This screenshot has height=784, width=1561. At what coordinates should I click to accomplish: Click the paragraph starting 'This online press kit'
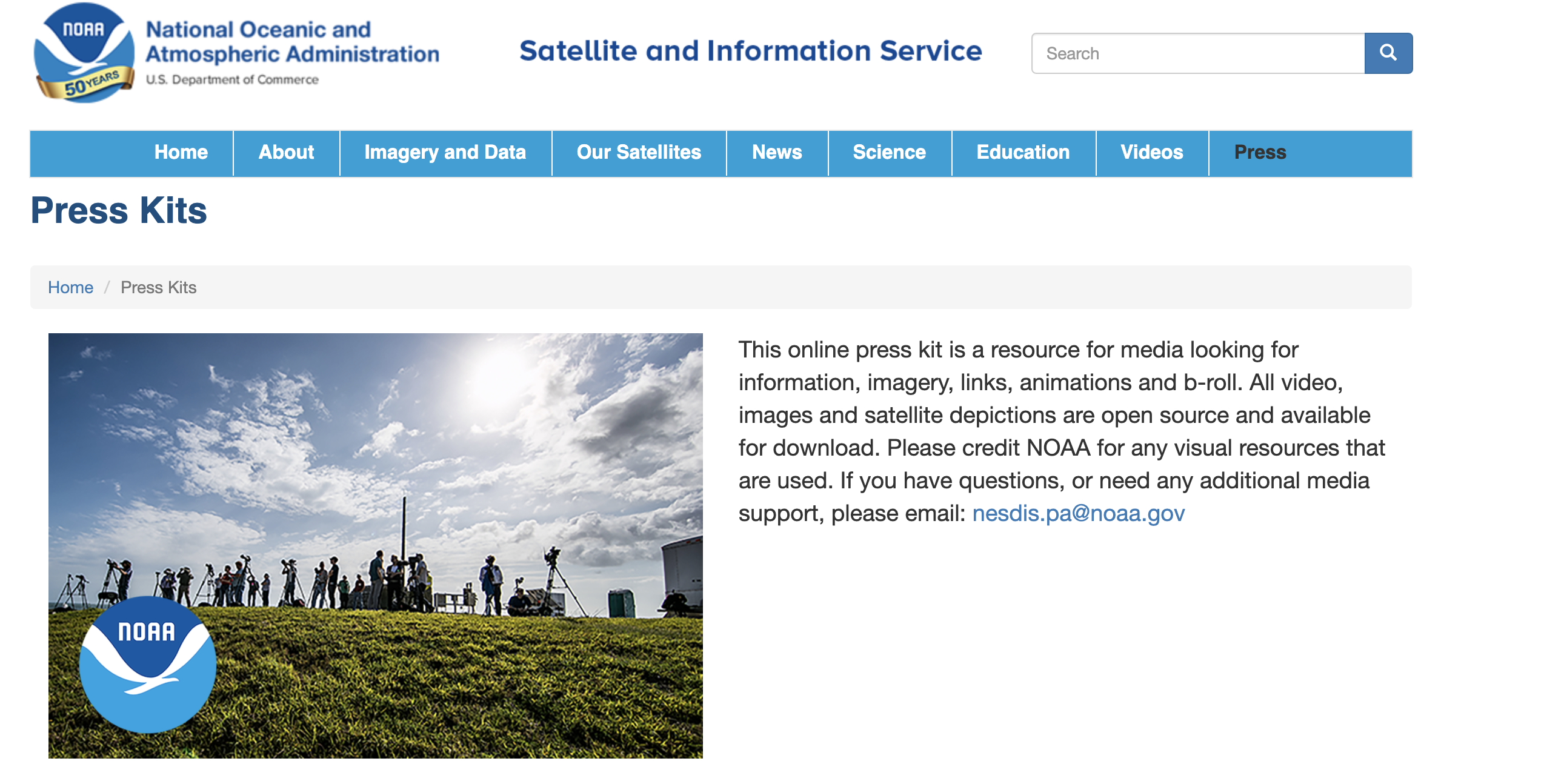(1062, 431)
